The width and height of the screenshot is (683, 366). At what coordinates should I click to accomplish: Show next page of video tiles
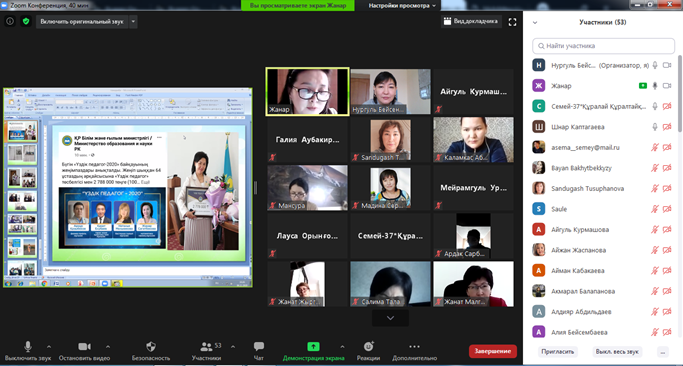click(x=390, y=318)
